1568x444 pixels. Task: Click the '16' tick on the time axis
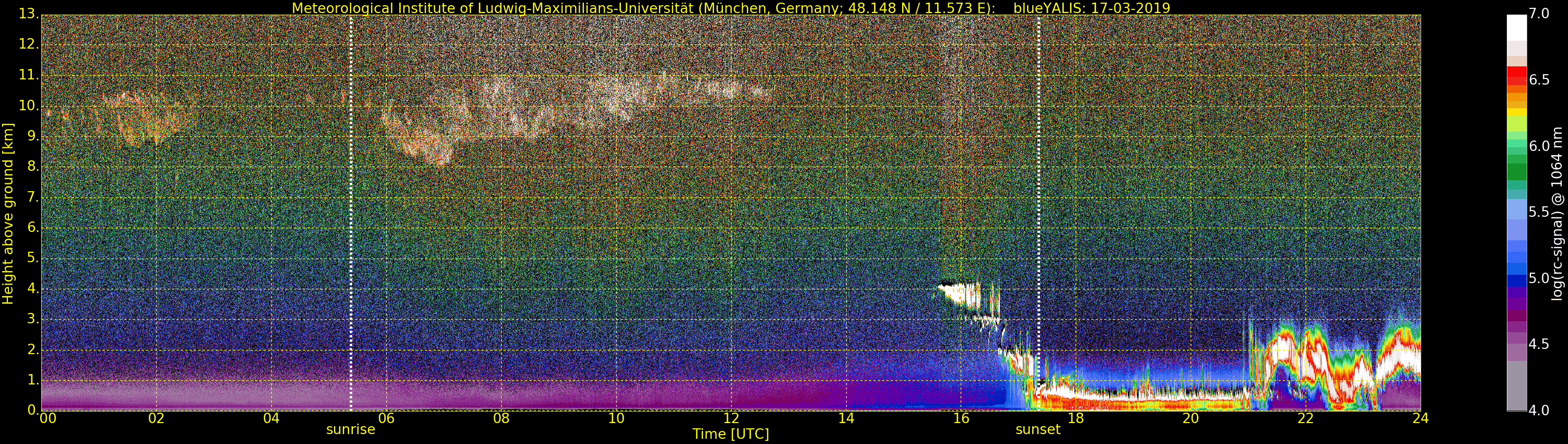tap(961, 418)
